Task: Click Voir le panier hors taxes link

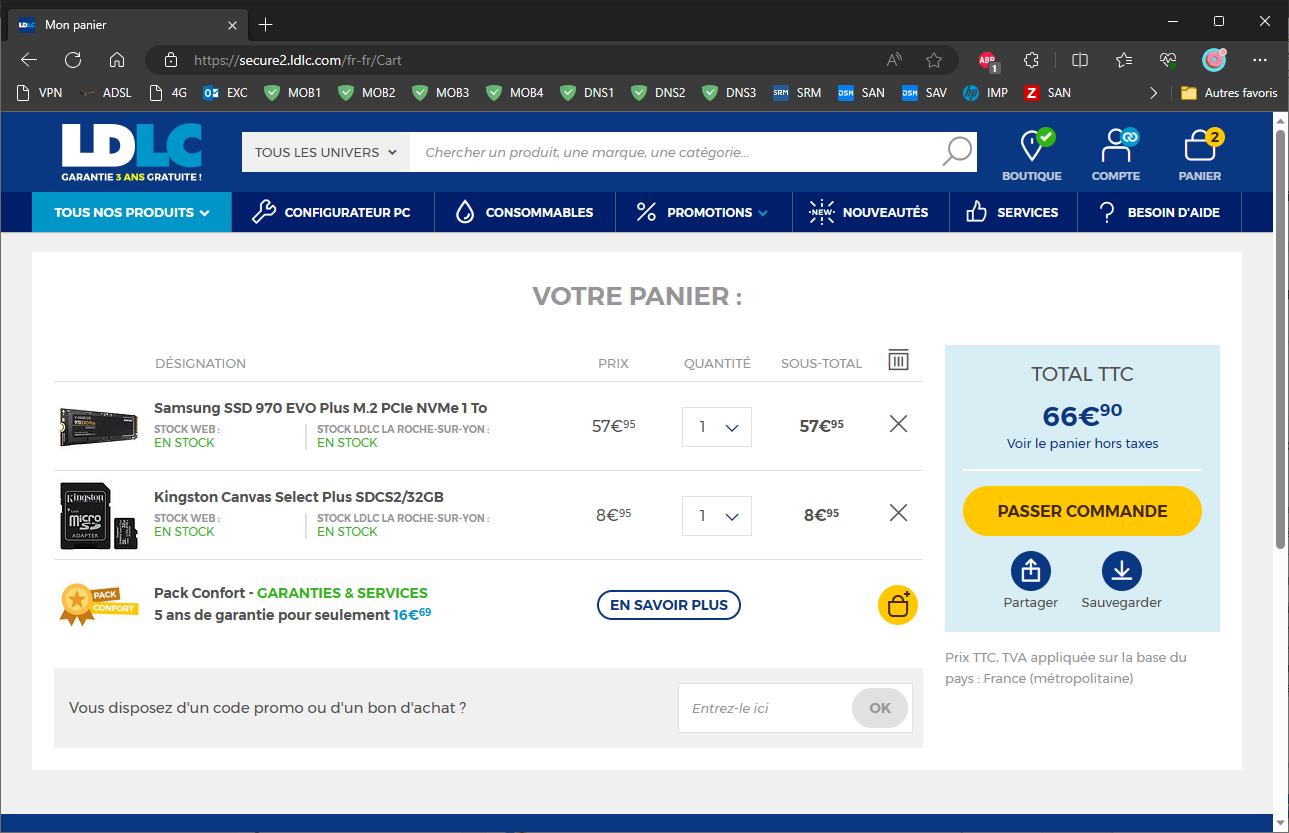Action: tap(1082, 443)
